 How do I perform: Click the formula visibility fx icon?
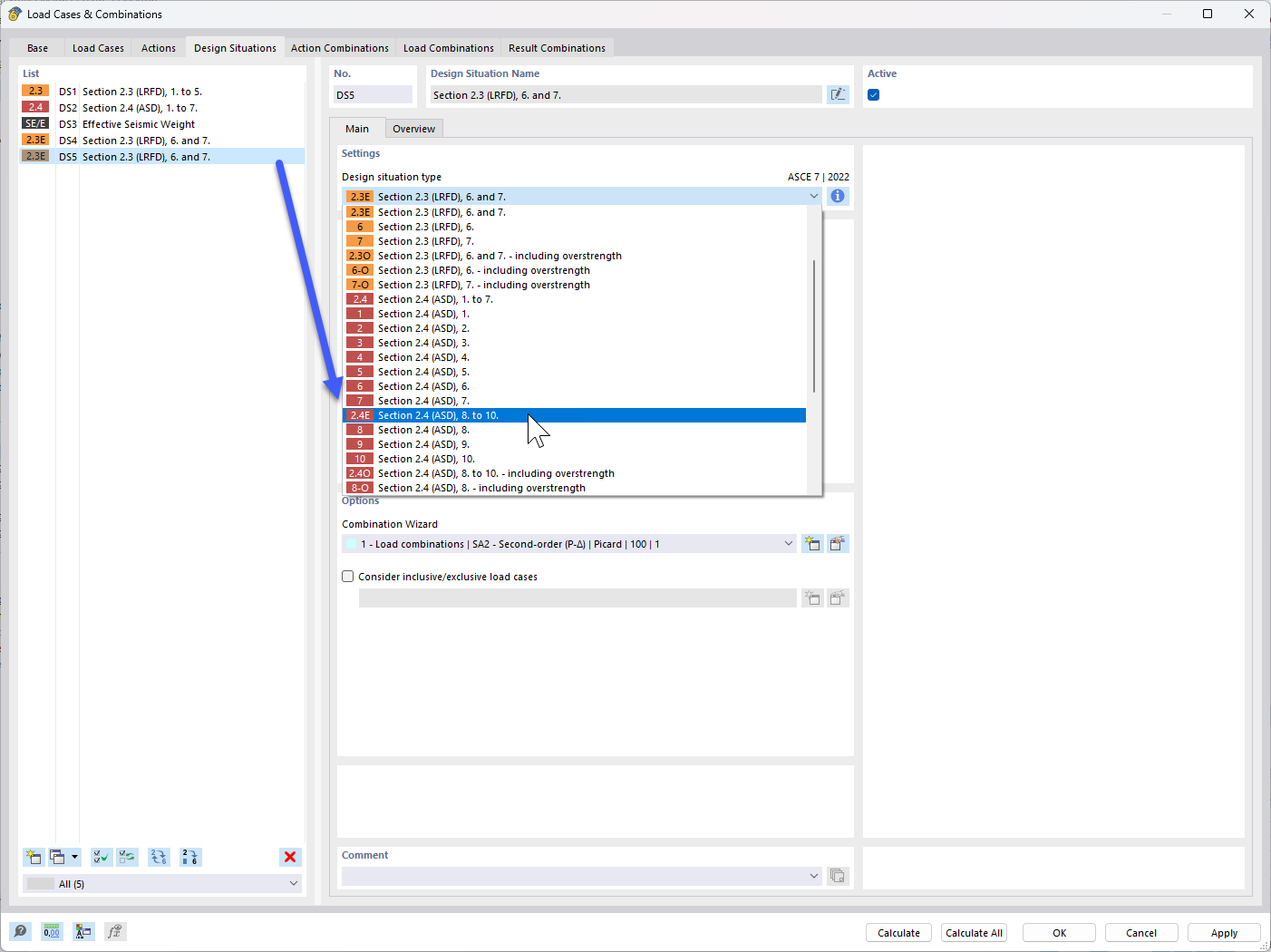pos(115,931)
